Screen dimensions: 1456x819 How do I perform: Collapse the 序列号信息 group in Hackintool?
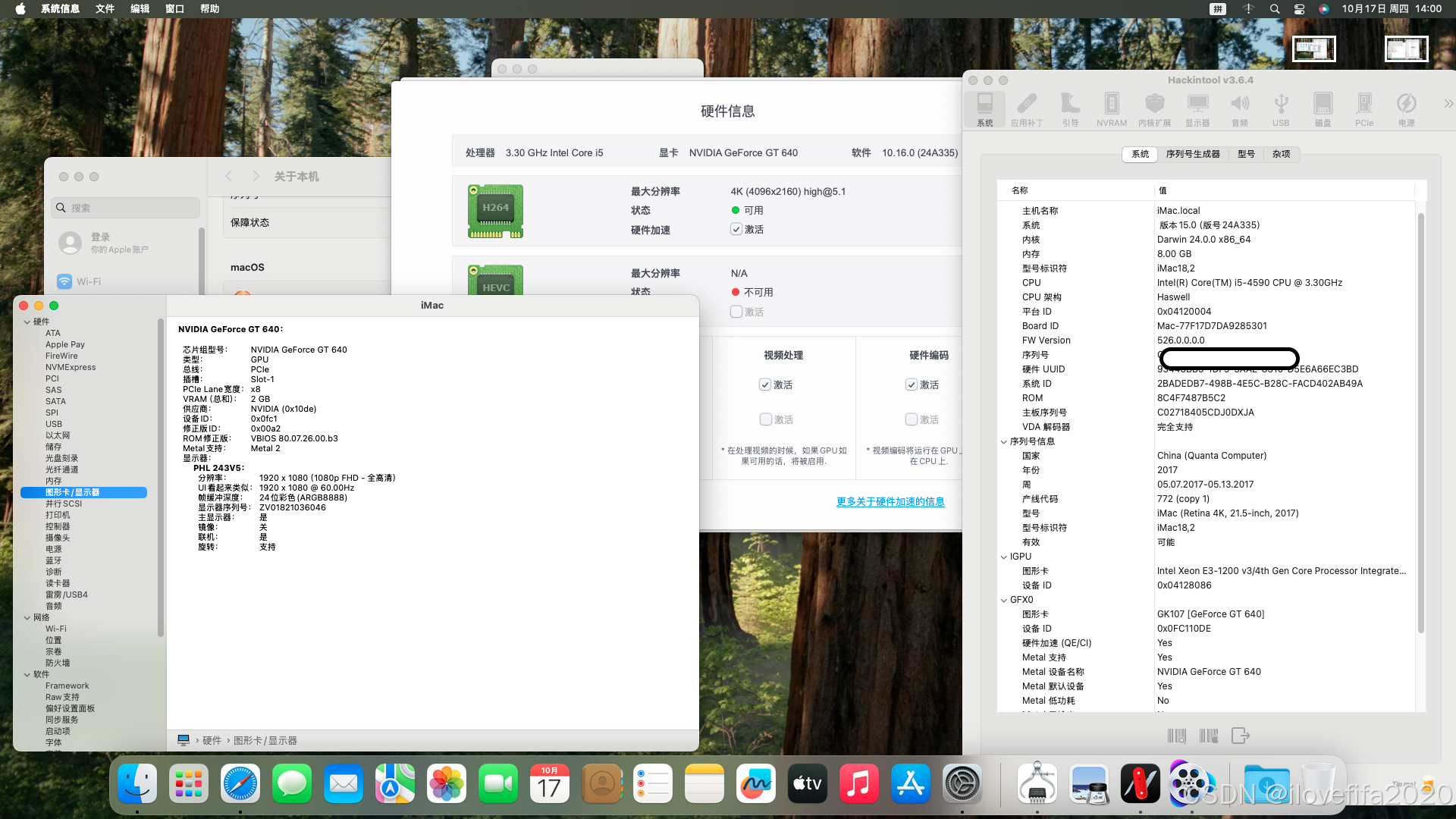point(1004,441)
